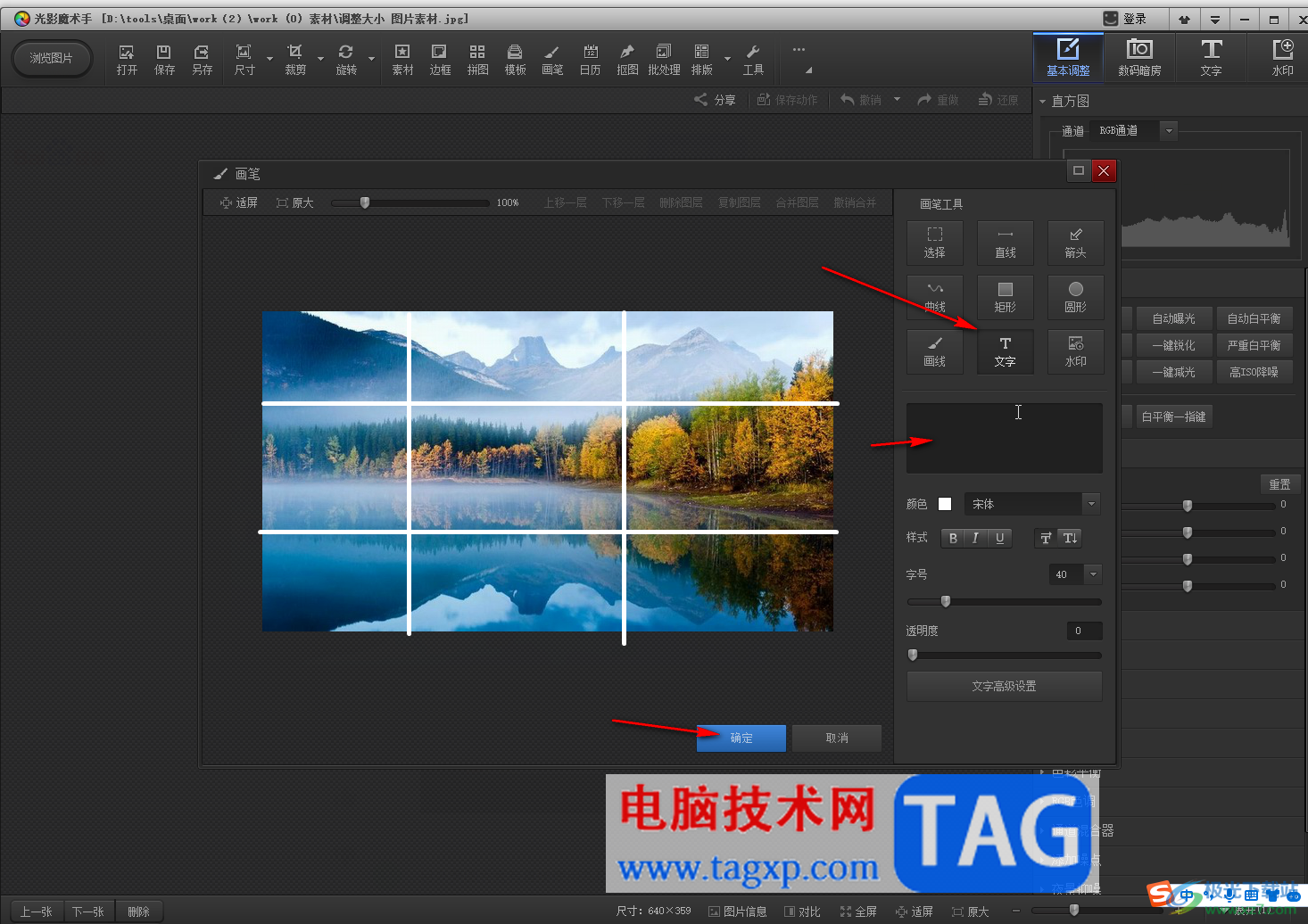Open the 裁剪 crop tool
Screen dimensions: 1308x924
point(295,60)
